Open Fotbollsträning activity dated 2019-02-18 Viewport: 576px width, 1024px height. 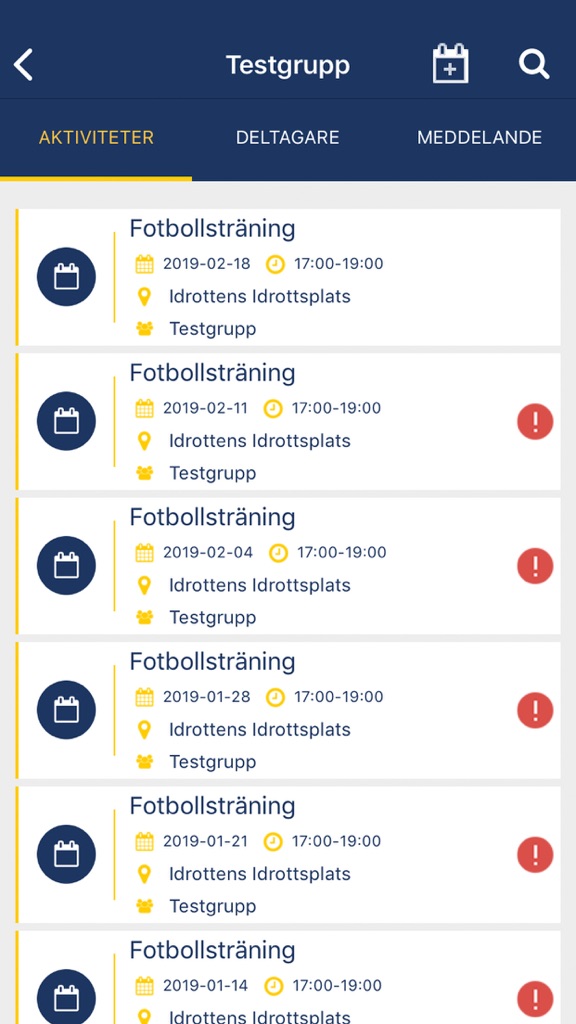click(x=288, y=277)
